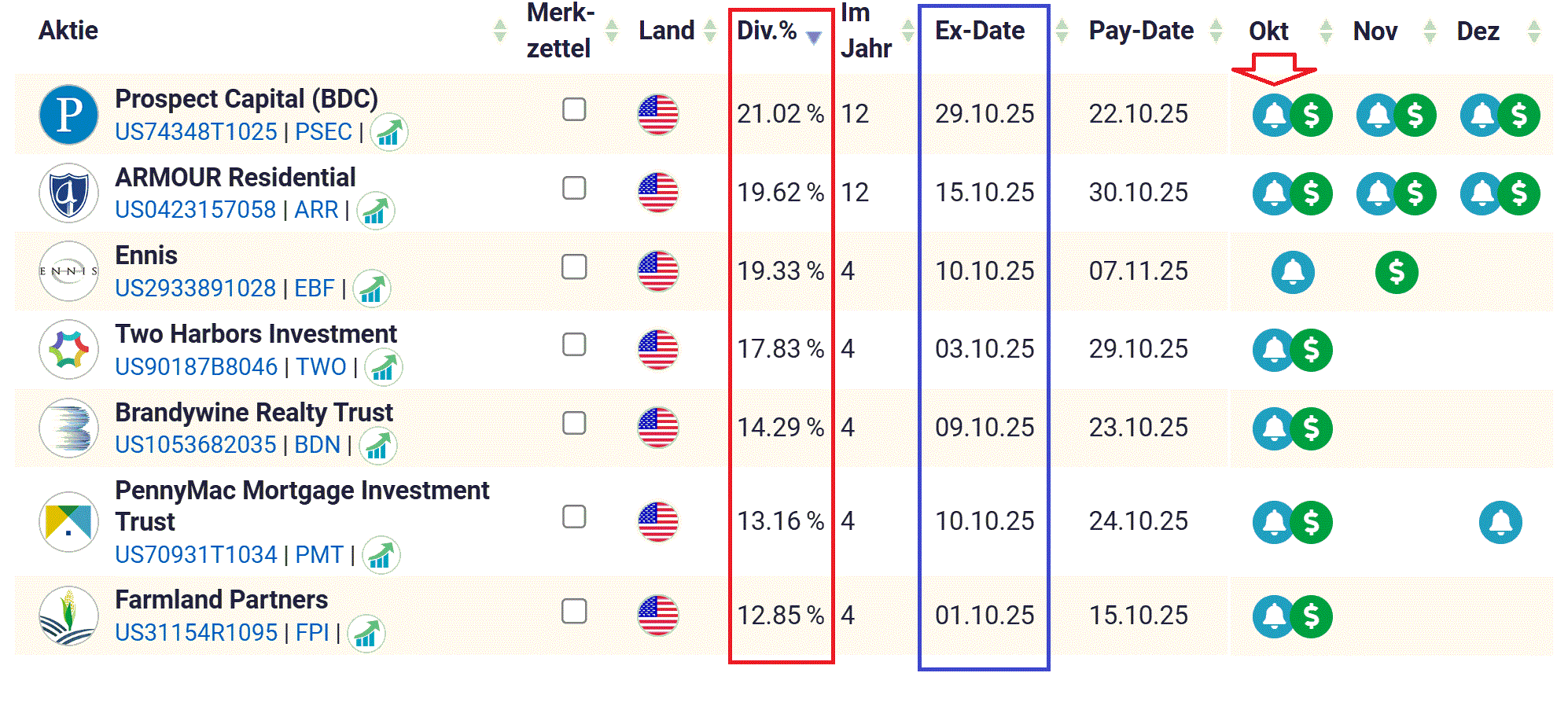The height and width of the screenshot is (706, 1568).
Task: Toggle sort arrows beside Aktie header
Action: pos(499,31)
